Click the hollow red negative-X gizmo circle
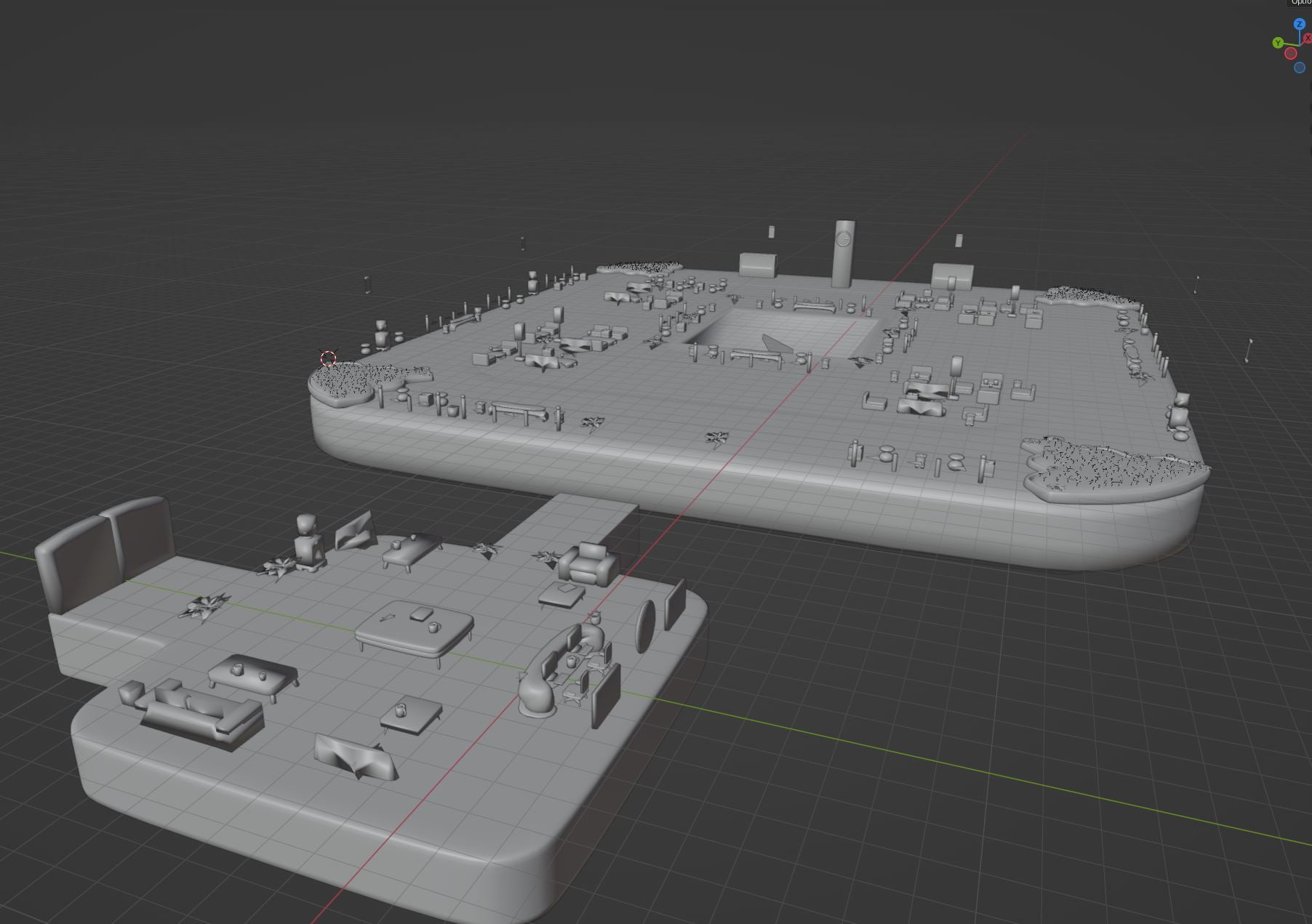1312x924 pixels. [1291, 53]
